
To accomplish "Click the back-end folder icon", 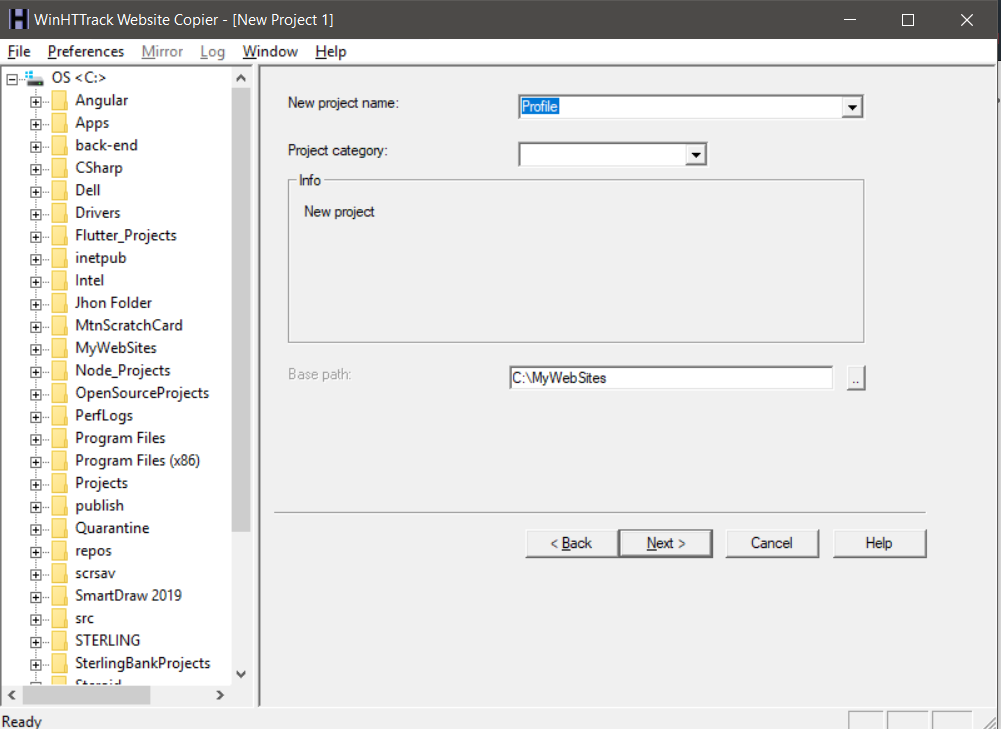I will (x=59, y=146).
